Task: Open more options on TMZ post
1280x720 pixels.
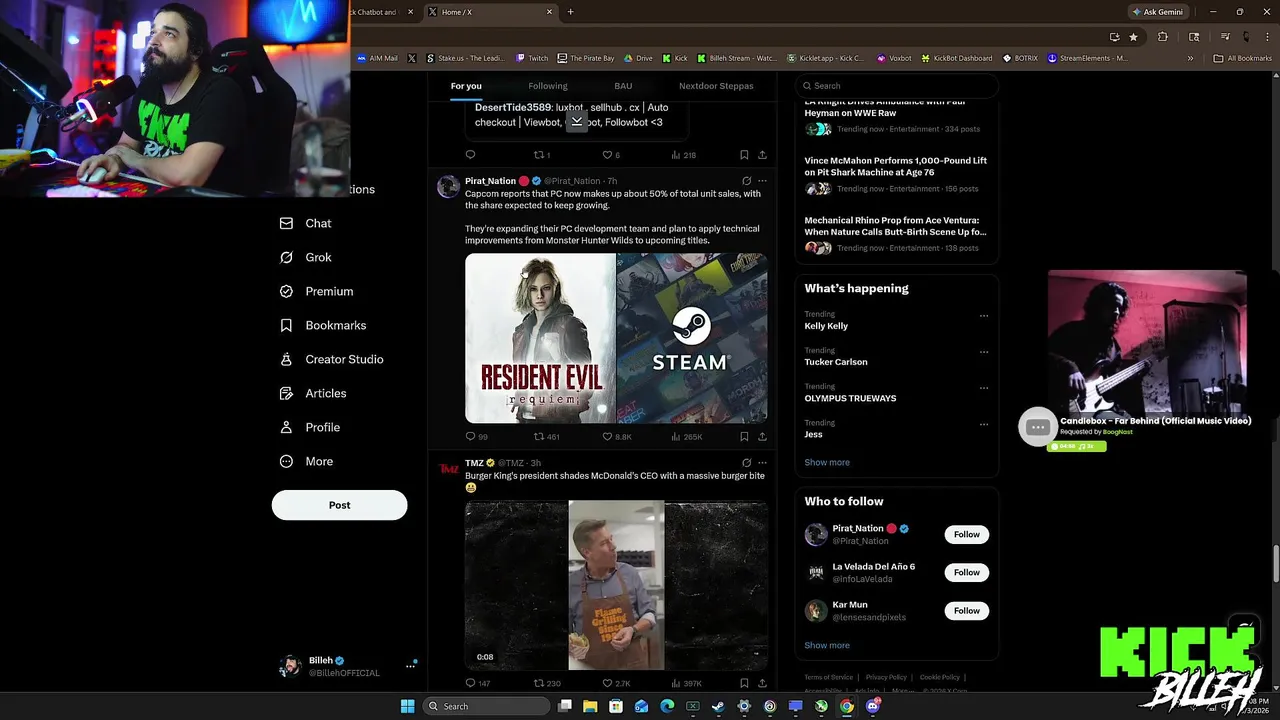Action: tap(762, 463)
